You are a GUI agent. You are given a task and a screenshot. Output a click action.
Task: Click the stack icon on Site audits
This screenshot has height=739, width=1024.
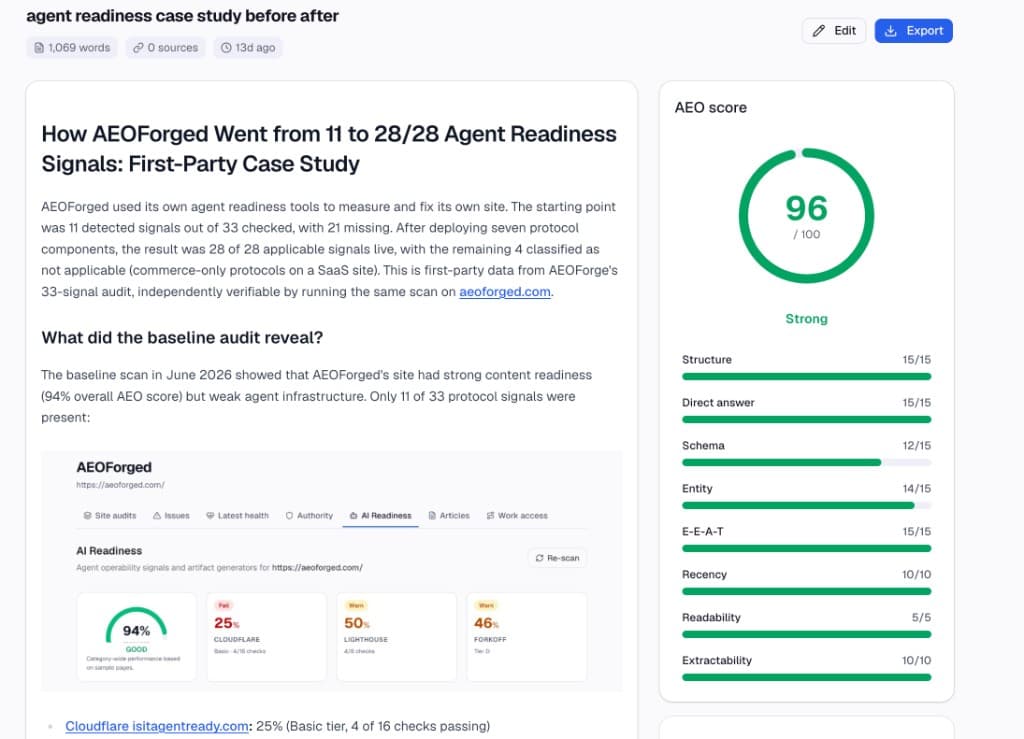(x=88, y=516)
